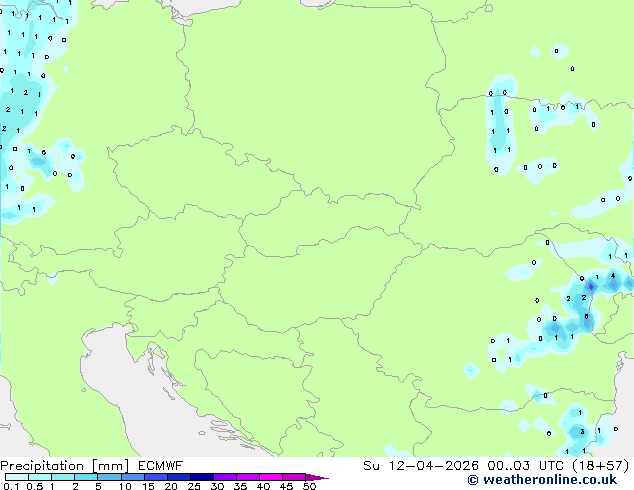Click the '25' legend tick label

(x=194, y=486)
